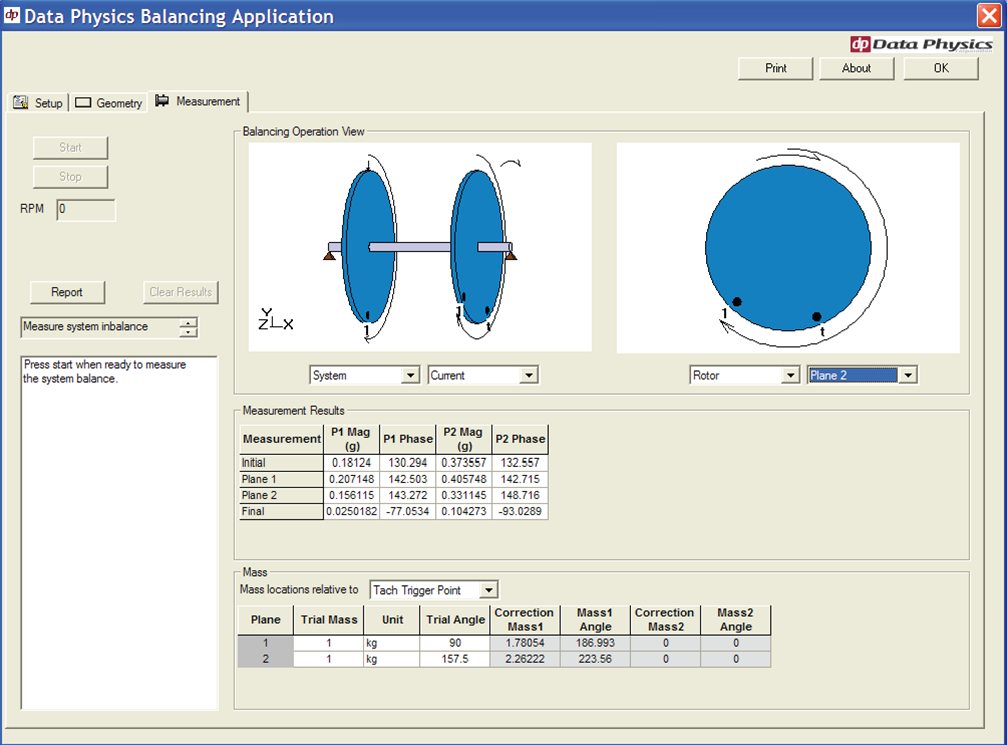1007x745 pixels.
Task: Open the System view dropdown
Action: coord(410,375)
